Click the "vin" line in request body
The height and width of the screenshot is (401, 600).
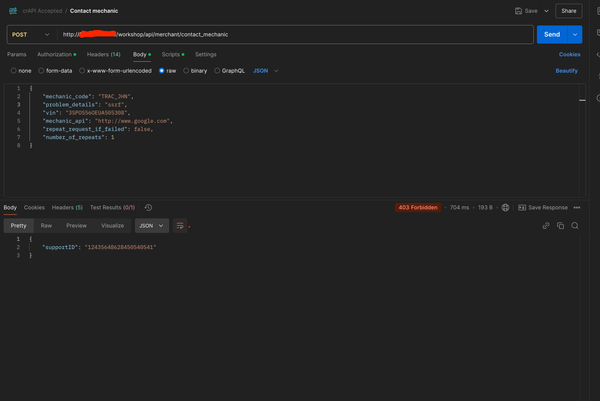pyautogui.click(x=86, y=113)
